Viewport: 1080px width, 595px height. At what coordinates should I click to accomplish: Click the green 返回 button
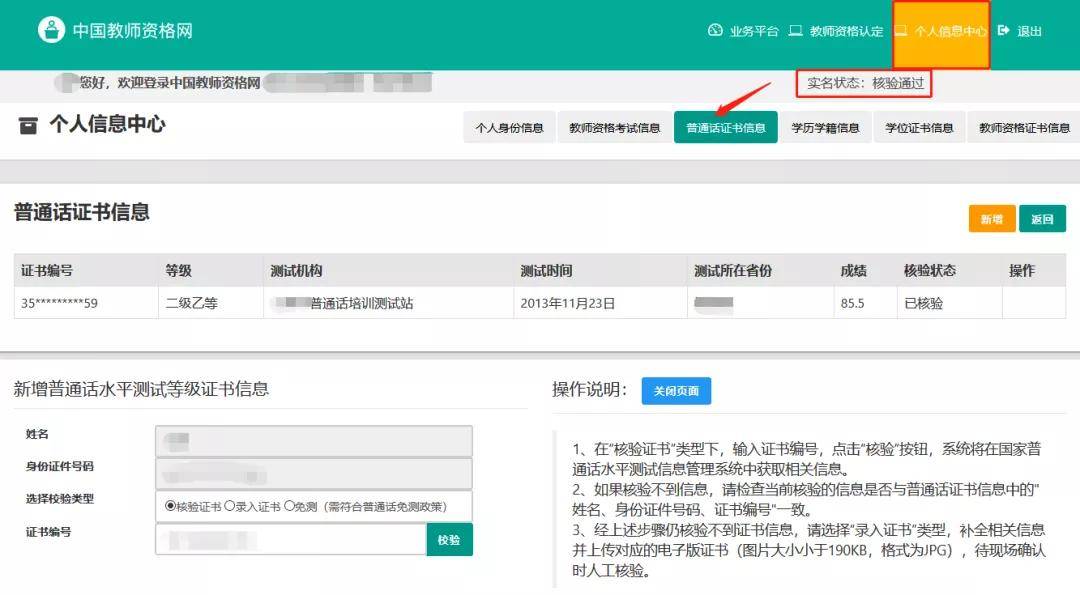1042,219
